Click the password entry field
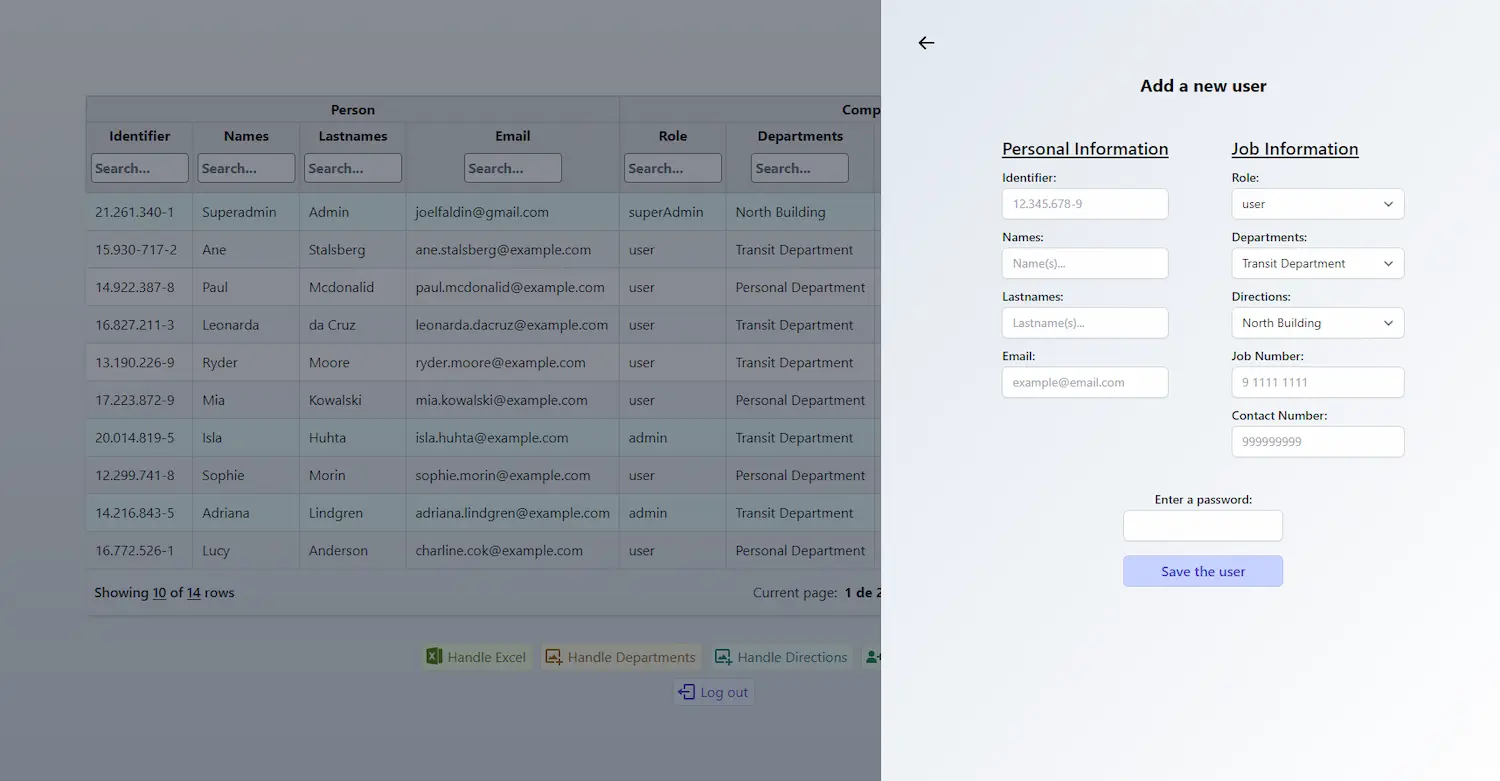Viewport: 1500px width, 781px height. point(1203,525)
